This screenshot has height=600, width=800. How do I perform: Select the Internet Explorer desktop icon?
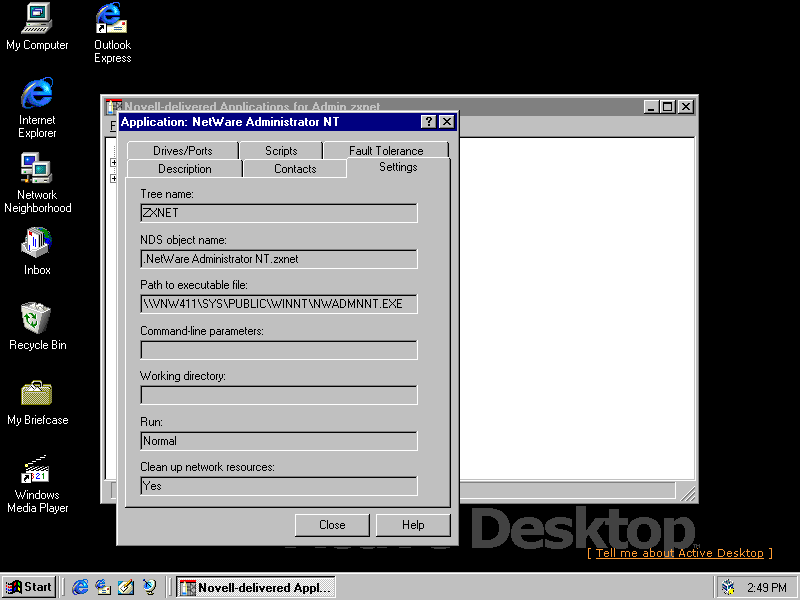[x=37, y=108]
